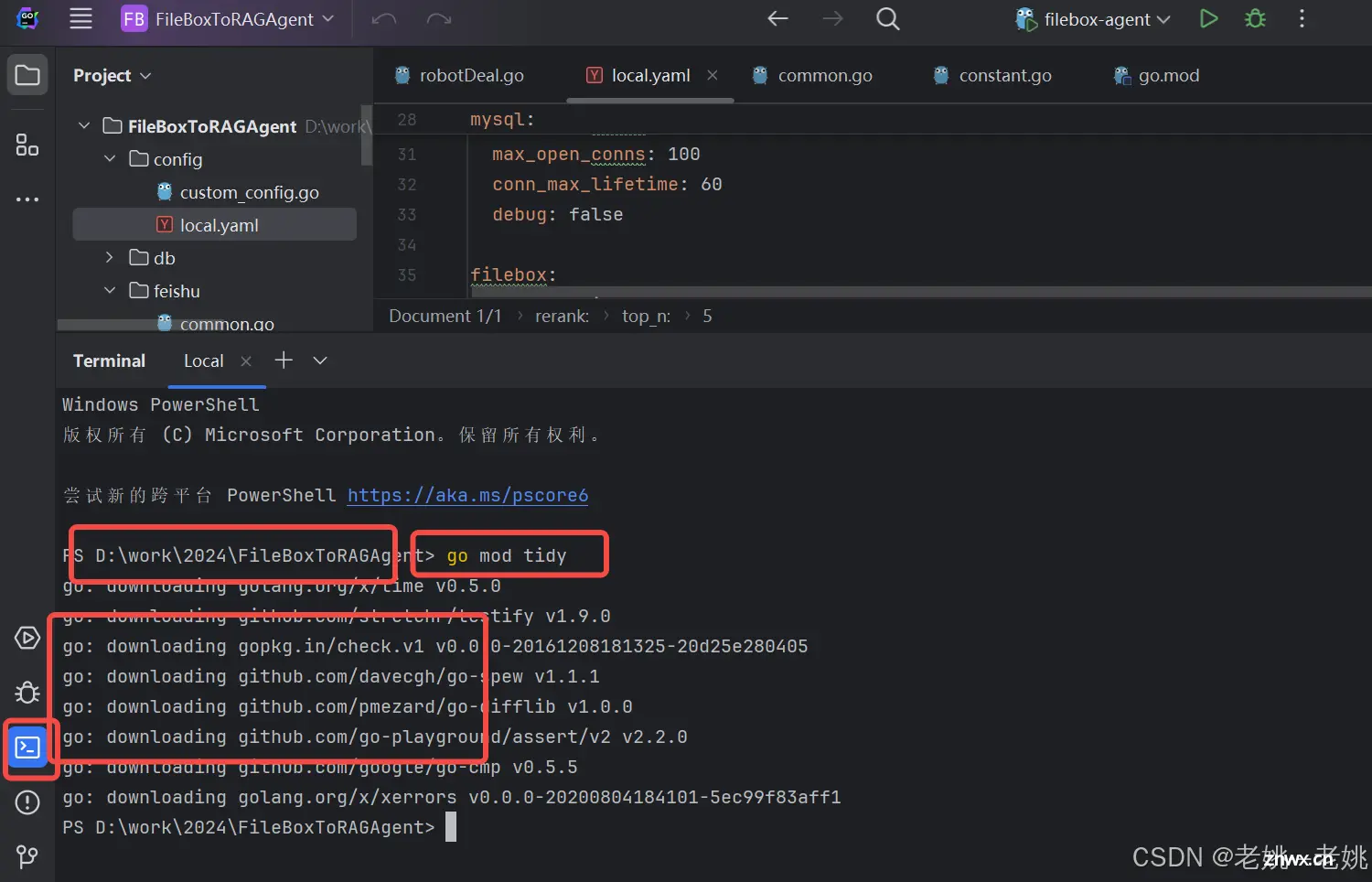This screenshot has width=1372, height=882.
Task: Open the aka.ms/pscore6 link
Action: (467, 495)
